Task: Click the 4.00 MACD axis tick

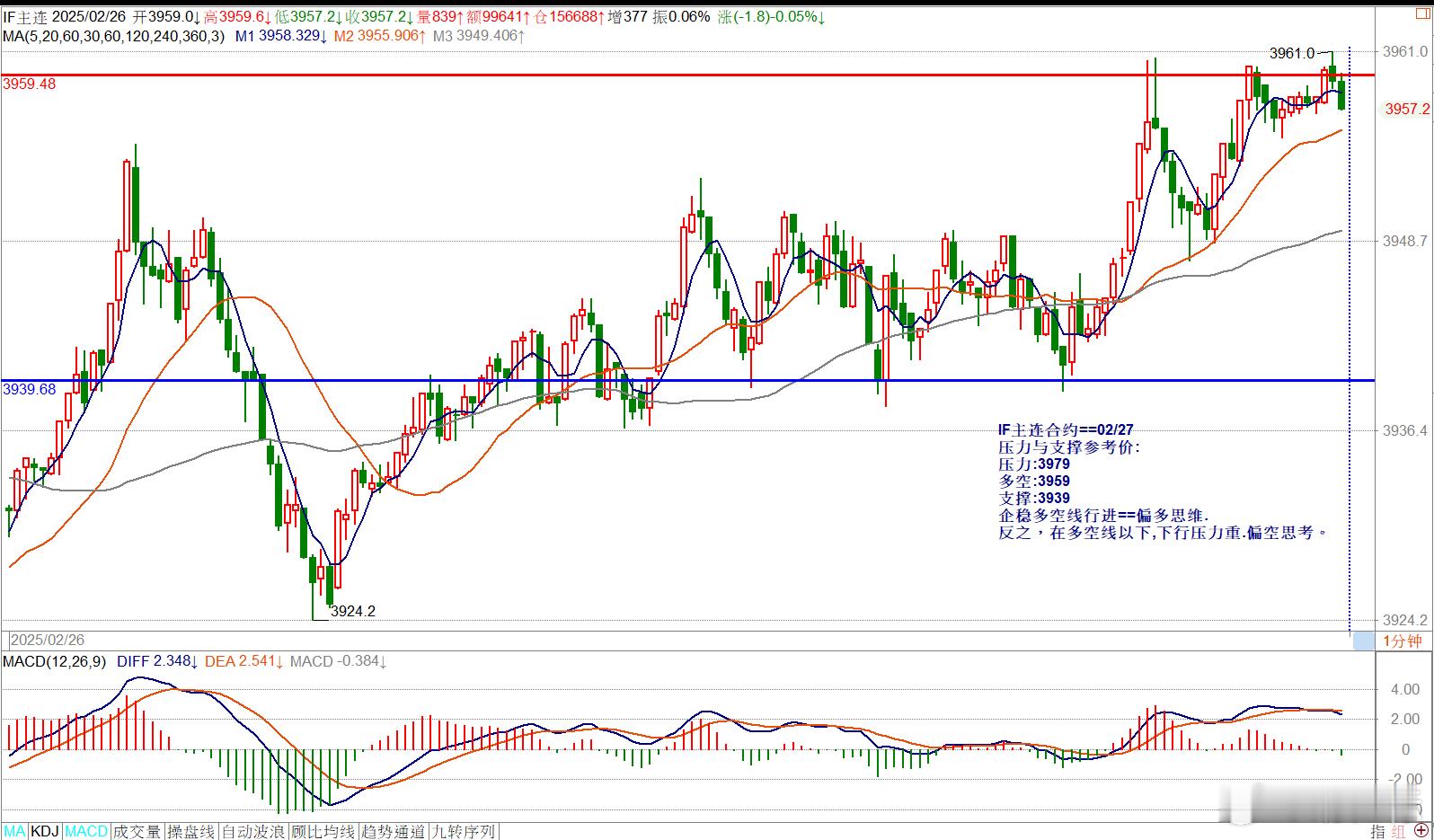Action: 1405,689
